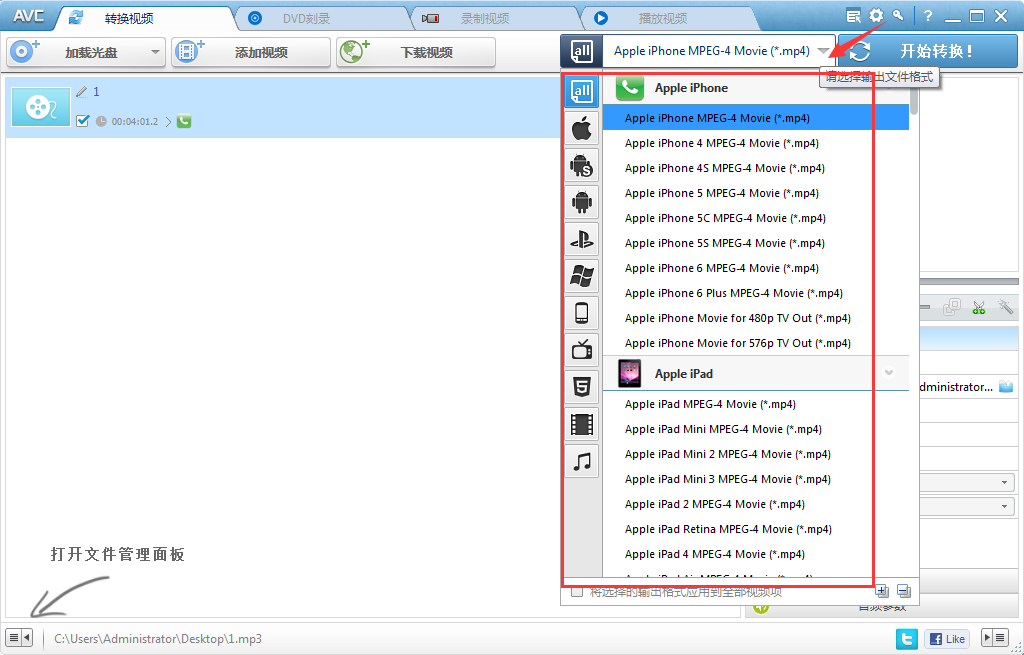The height and width of the screenshot is (655, 1024).
Task: Open the settings gear icon
Action: [x=876, y=16]
